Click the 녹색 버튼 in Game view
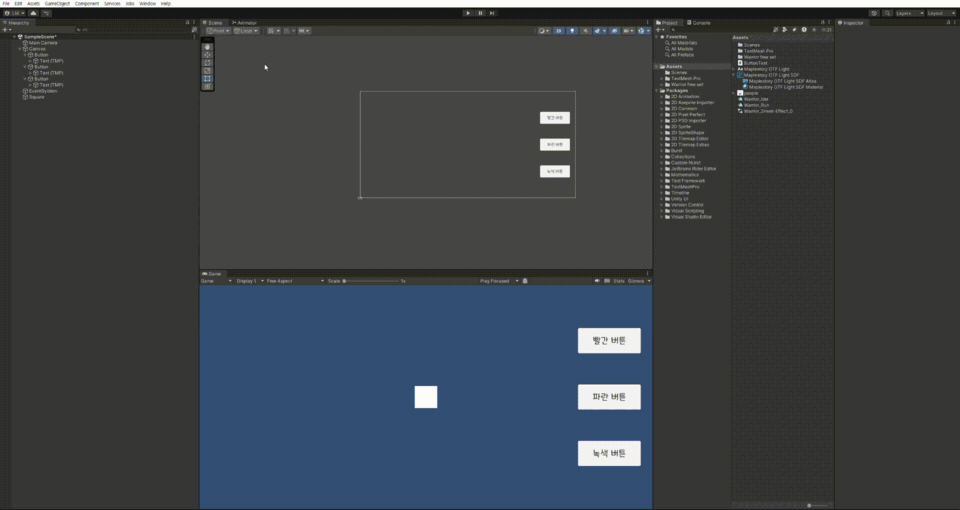Image resolution: width=960 pixels, height=510 pixels. pos(609,454)
